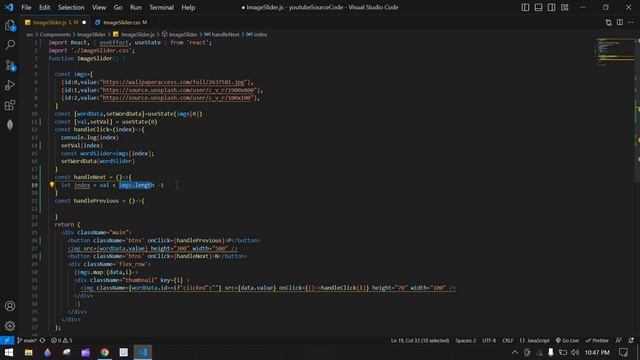
Task: Change indentation via Spaces: 2
Action: (466, 340)
